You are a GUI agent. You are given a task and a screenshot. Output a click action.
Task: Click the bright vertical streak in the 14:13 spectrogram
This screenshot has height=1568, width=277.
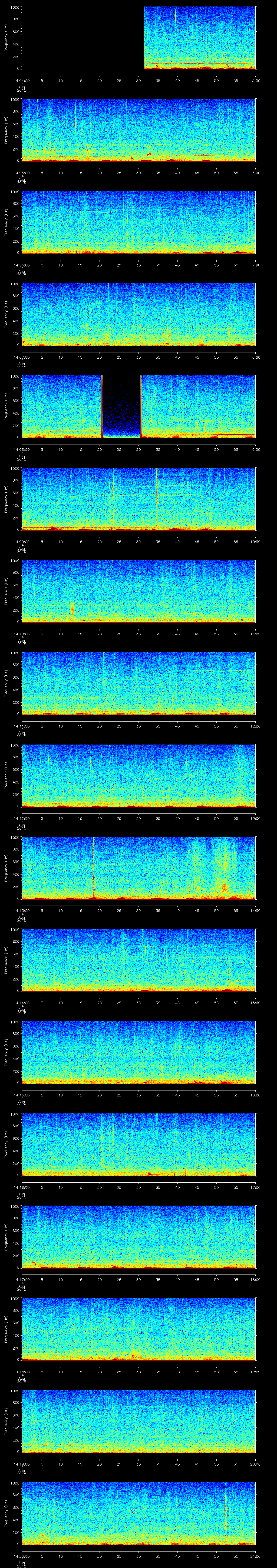[x=93, y=868]
